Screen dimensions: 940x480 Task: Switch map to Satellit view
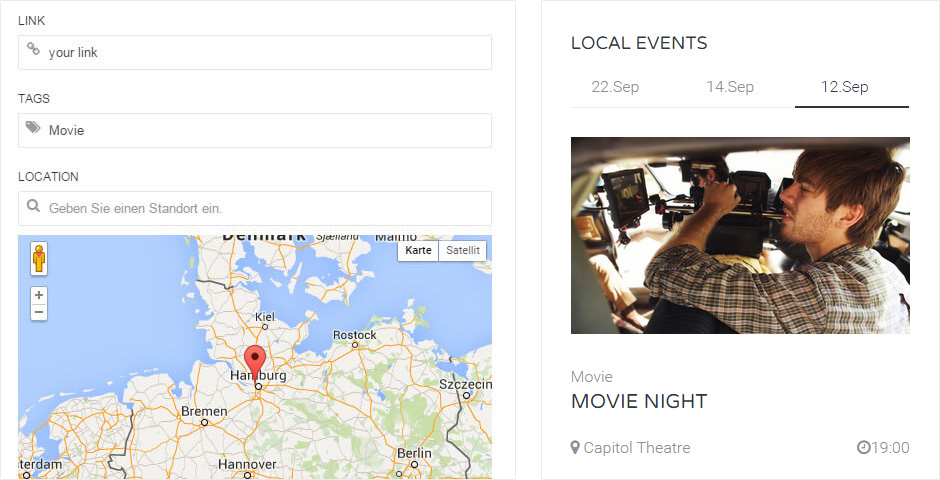(x=463, y=250)
